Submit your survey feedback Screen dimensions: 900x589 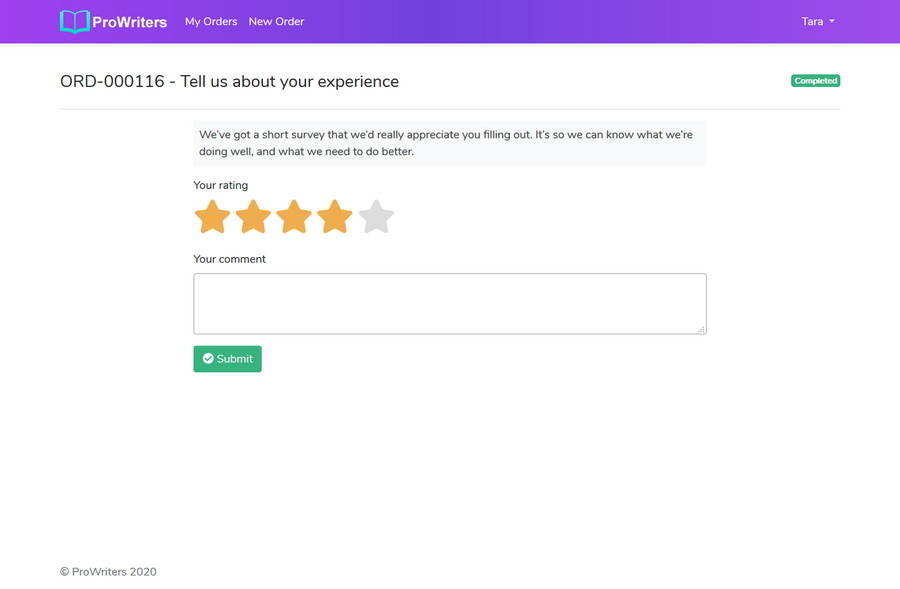click(x=227, y=358)
